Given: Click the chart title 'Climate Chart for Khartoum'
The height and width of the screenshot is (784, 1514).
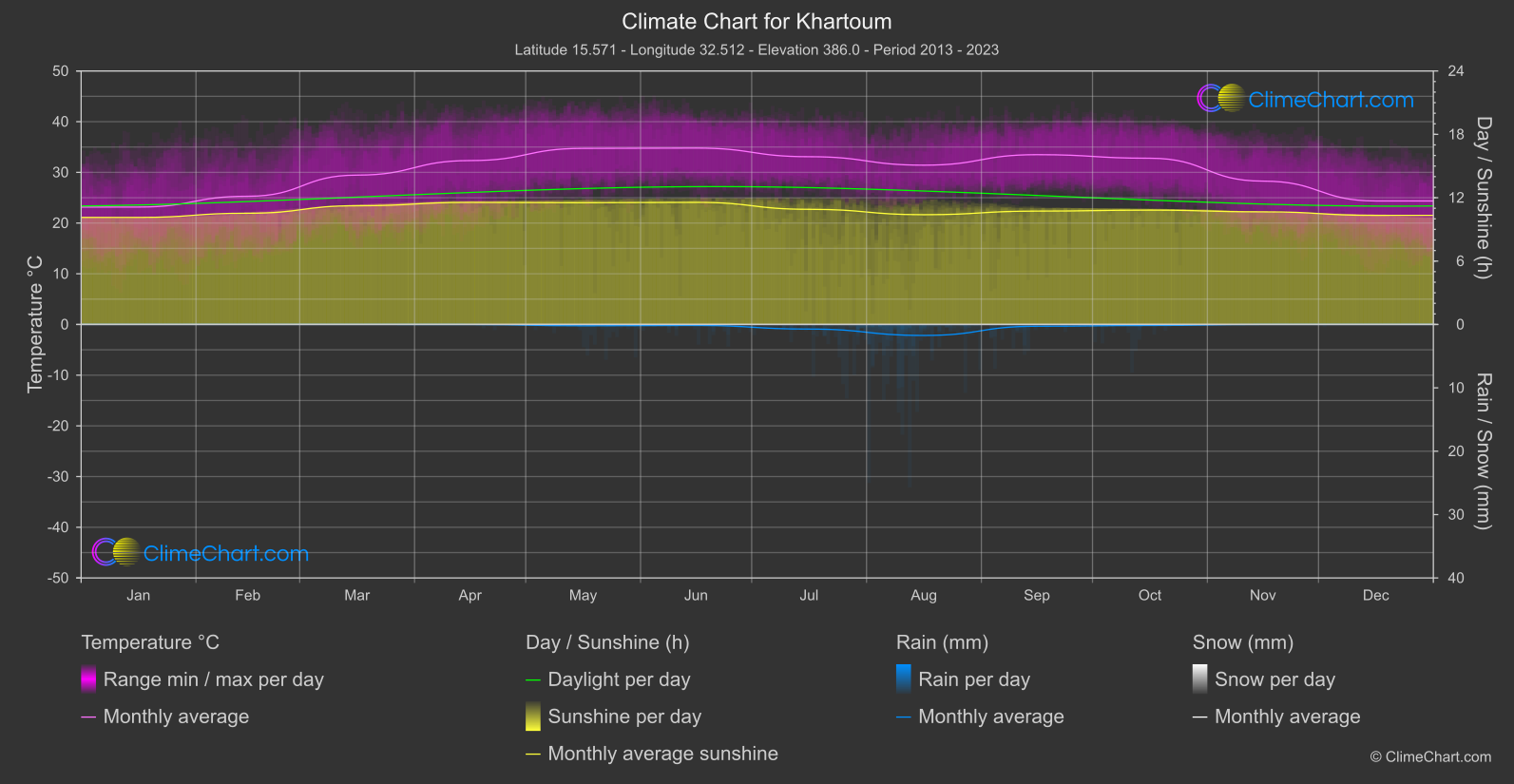Looking at the screenshot, I should coord(757,21).
